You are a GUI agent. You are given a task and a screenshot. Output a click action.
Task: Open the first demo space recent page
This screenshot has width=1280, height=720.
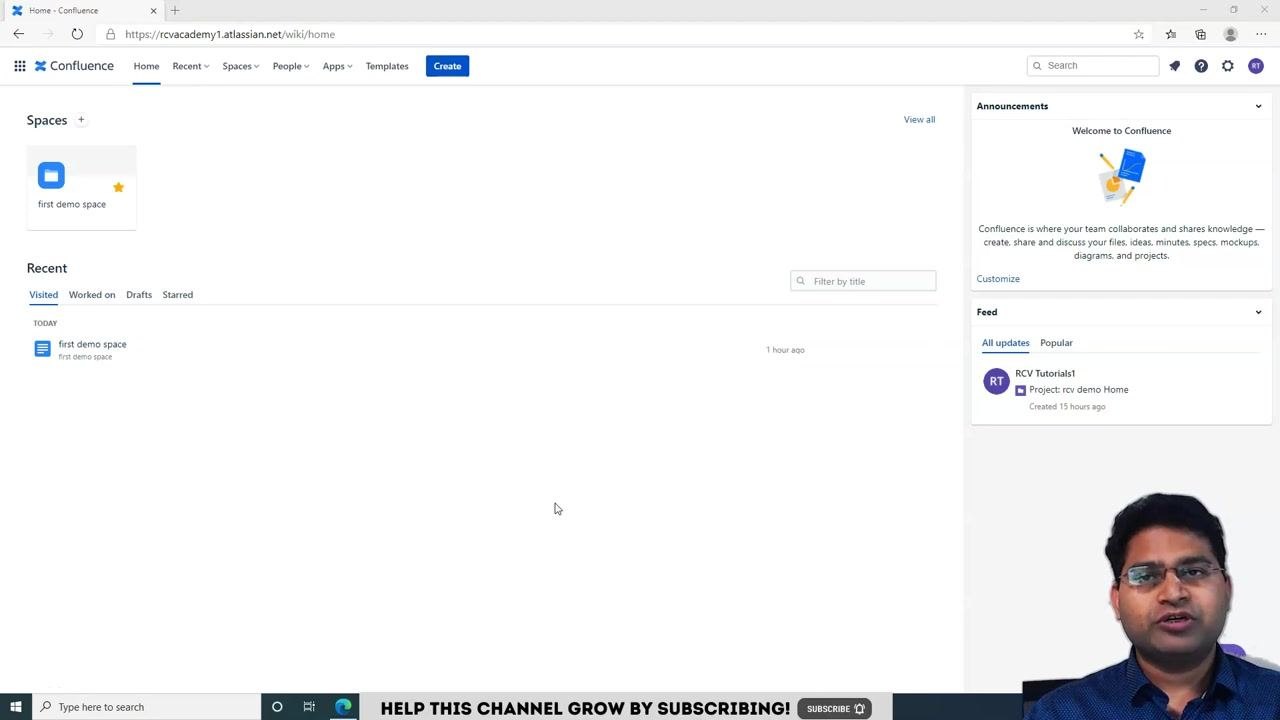click(92, 344)
